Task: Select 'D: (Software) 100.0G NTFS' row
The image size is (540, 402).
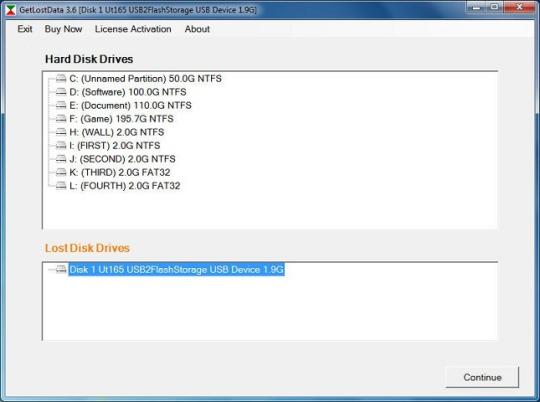Action: tap(128, 92)
